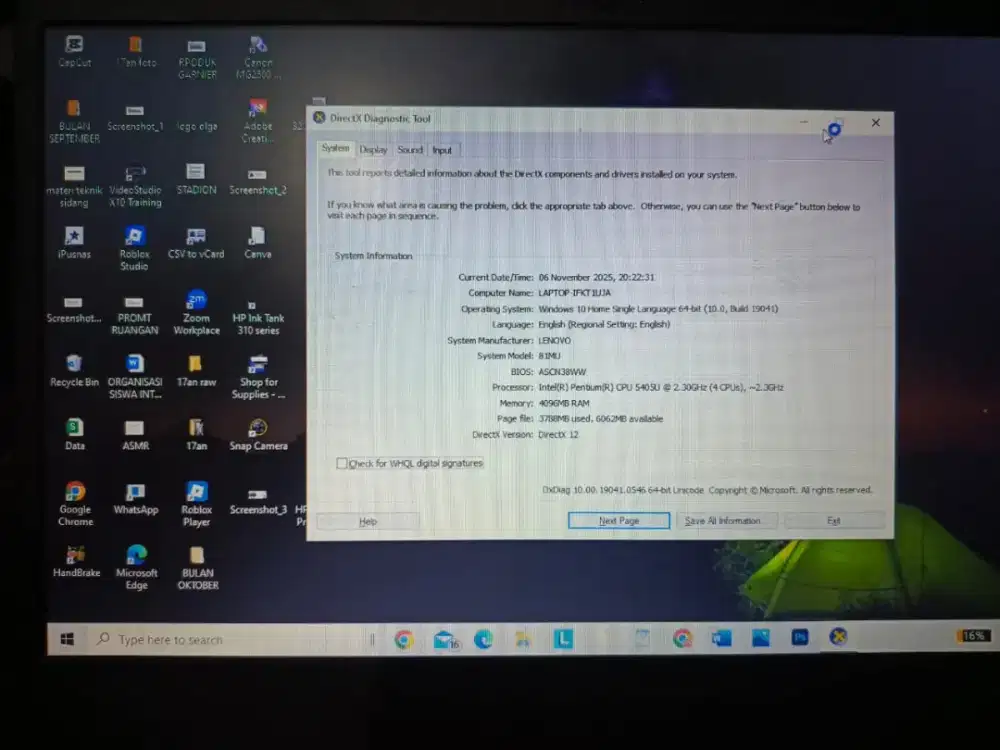Click Save All Information
This screenshot has height=750, width=1000.
(x=727, y=520)
